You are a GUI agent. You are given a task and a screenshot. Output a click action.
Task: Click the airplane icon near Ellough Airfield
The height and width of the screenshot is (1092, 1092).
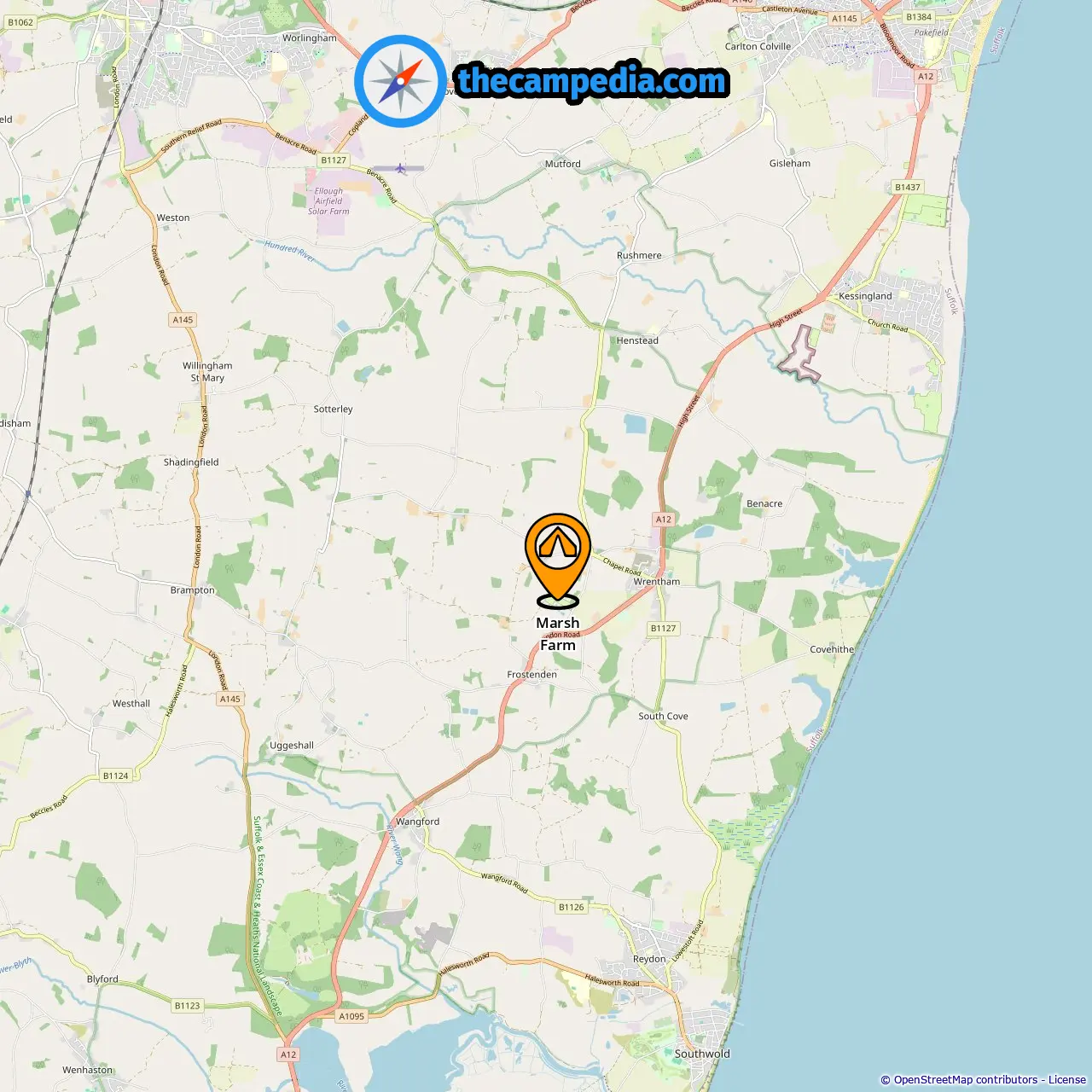click(x=400, y=168)
